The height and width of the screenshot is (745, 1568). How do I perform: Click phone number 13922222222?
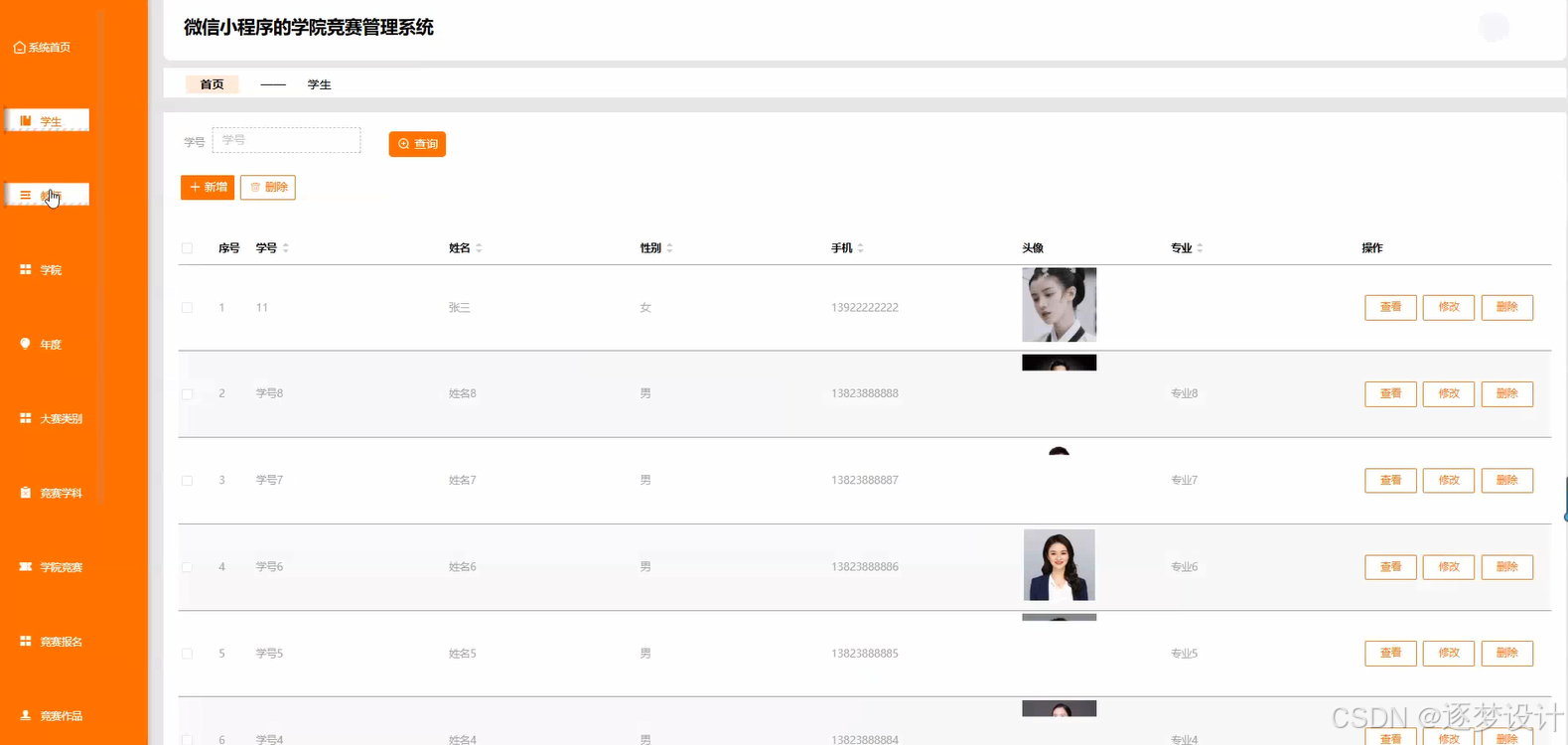865,308
